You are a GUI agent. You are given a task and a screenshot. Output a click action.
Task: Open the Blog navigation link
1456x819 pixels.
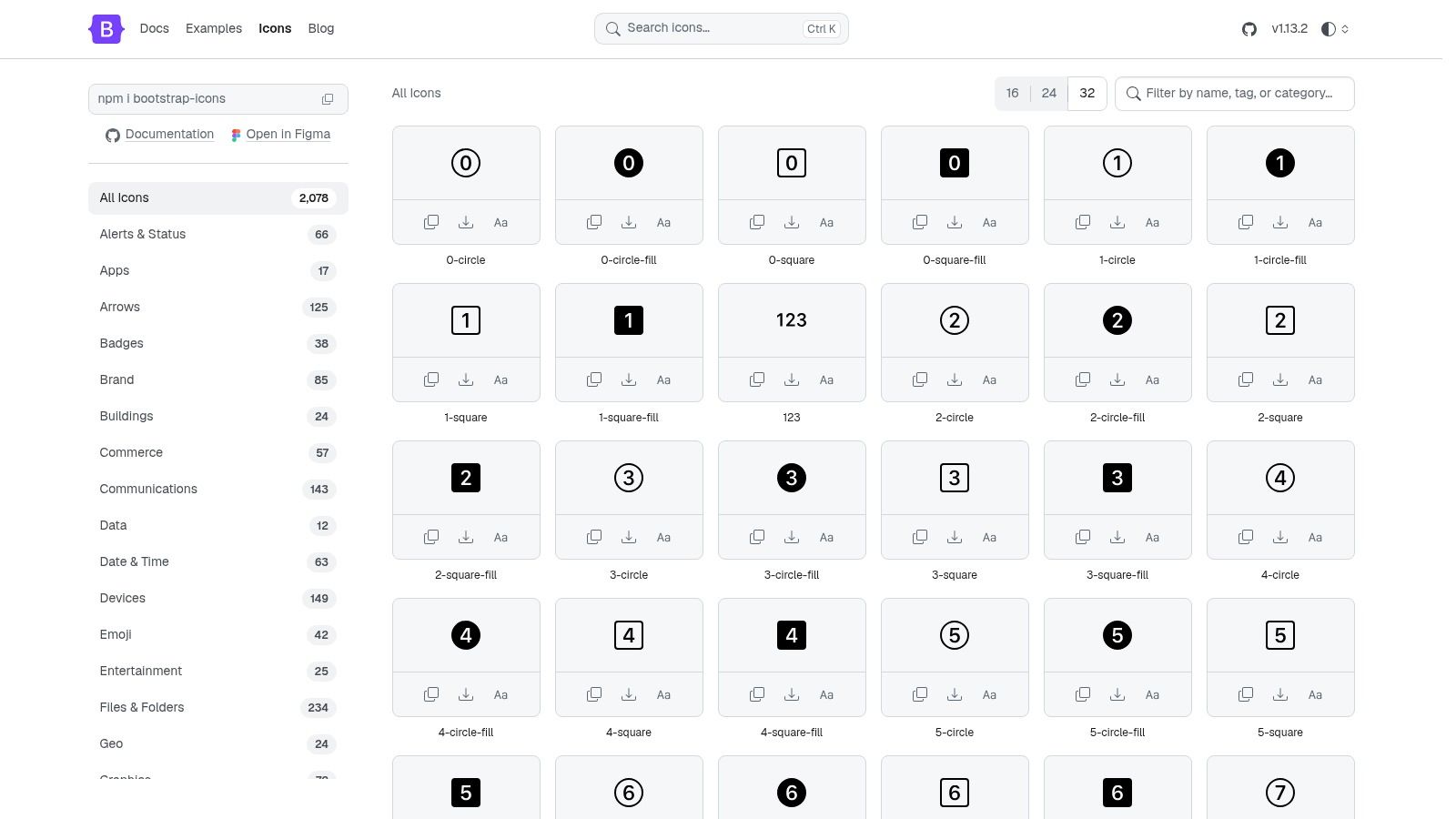point(321,29)
